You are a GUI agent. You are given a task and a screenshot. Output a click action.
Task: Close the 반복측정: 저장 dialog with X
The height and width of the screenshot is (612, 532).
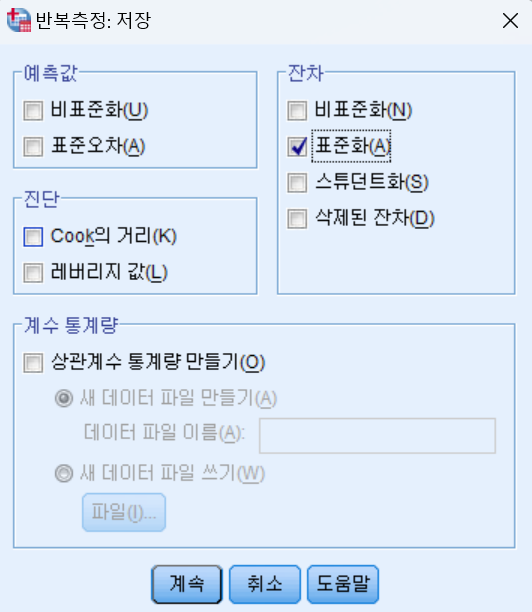(510, 21)
